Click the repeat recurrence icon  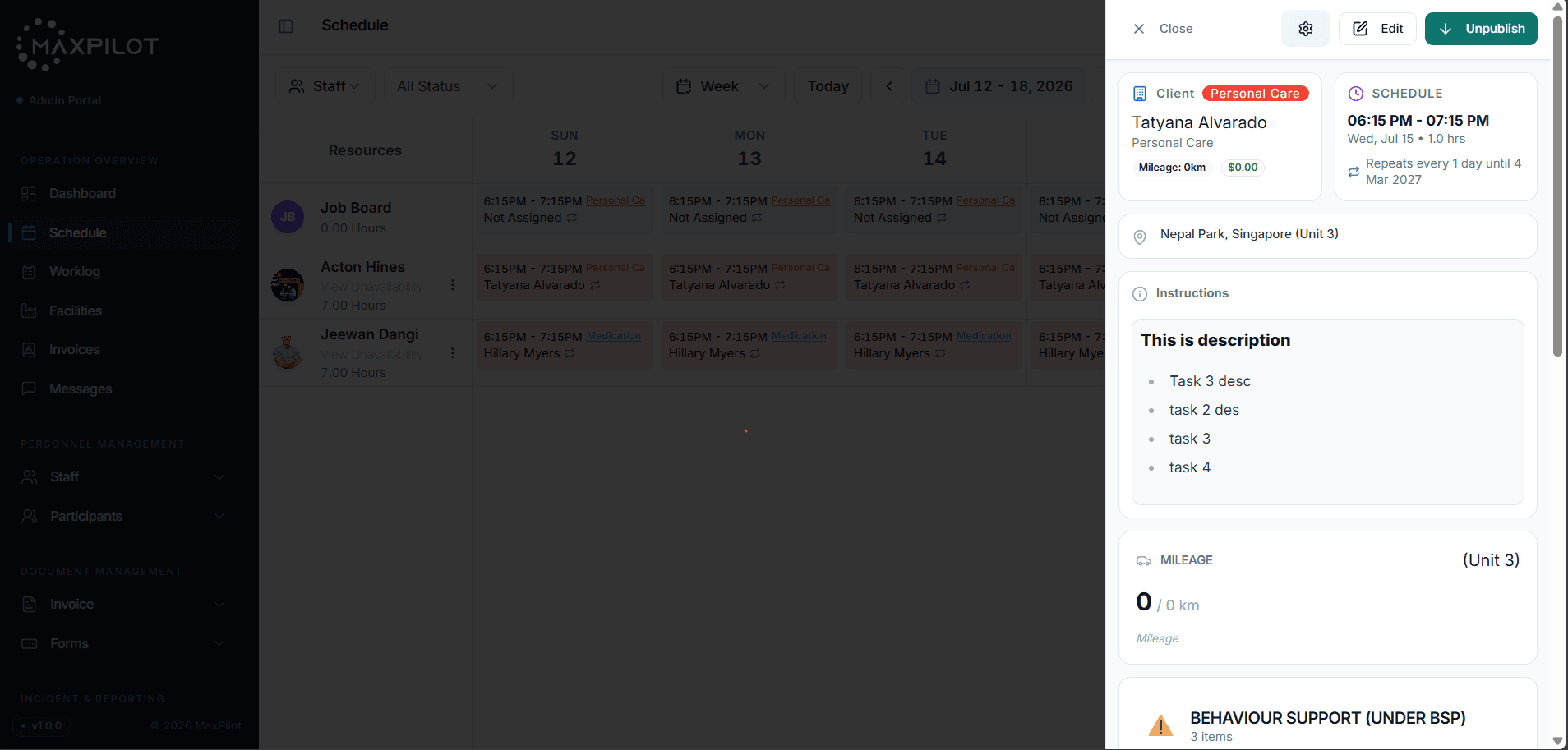pyautogui.click(x=1354, y=172)
